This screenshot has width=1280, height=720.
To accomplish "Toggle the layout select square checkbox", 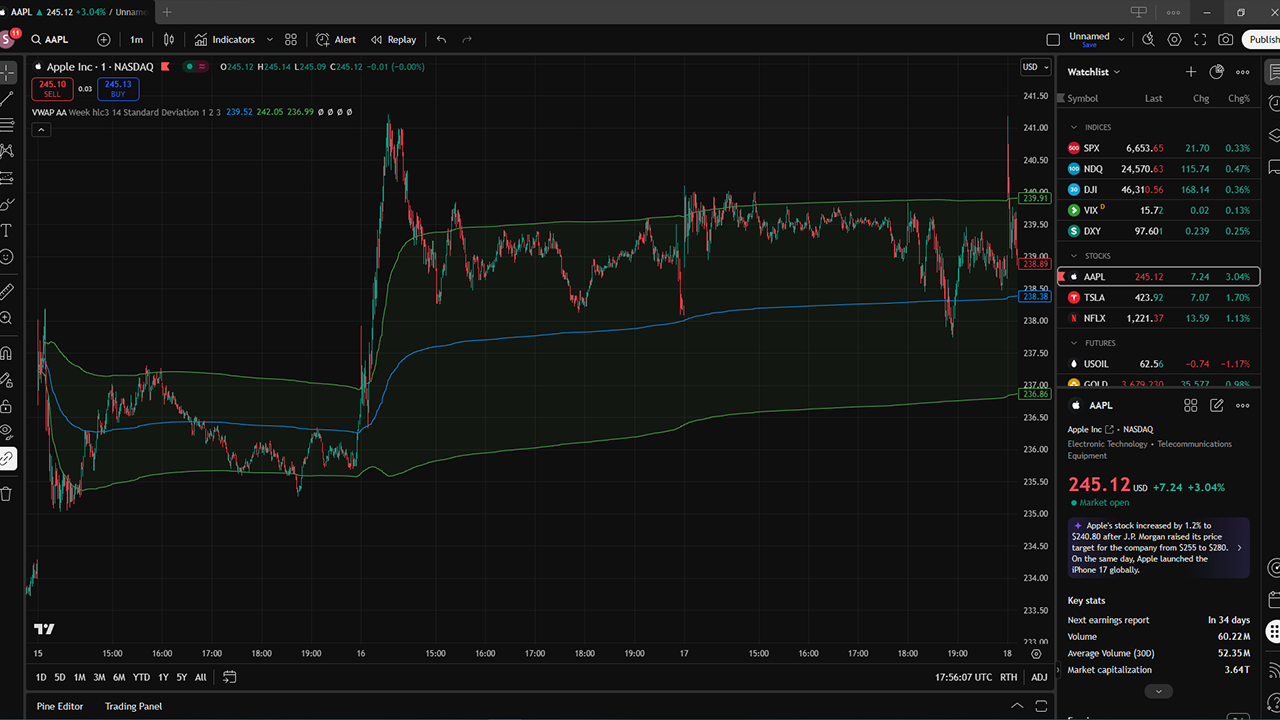I will pyautogui.click(x=1053, y=40).
